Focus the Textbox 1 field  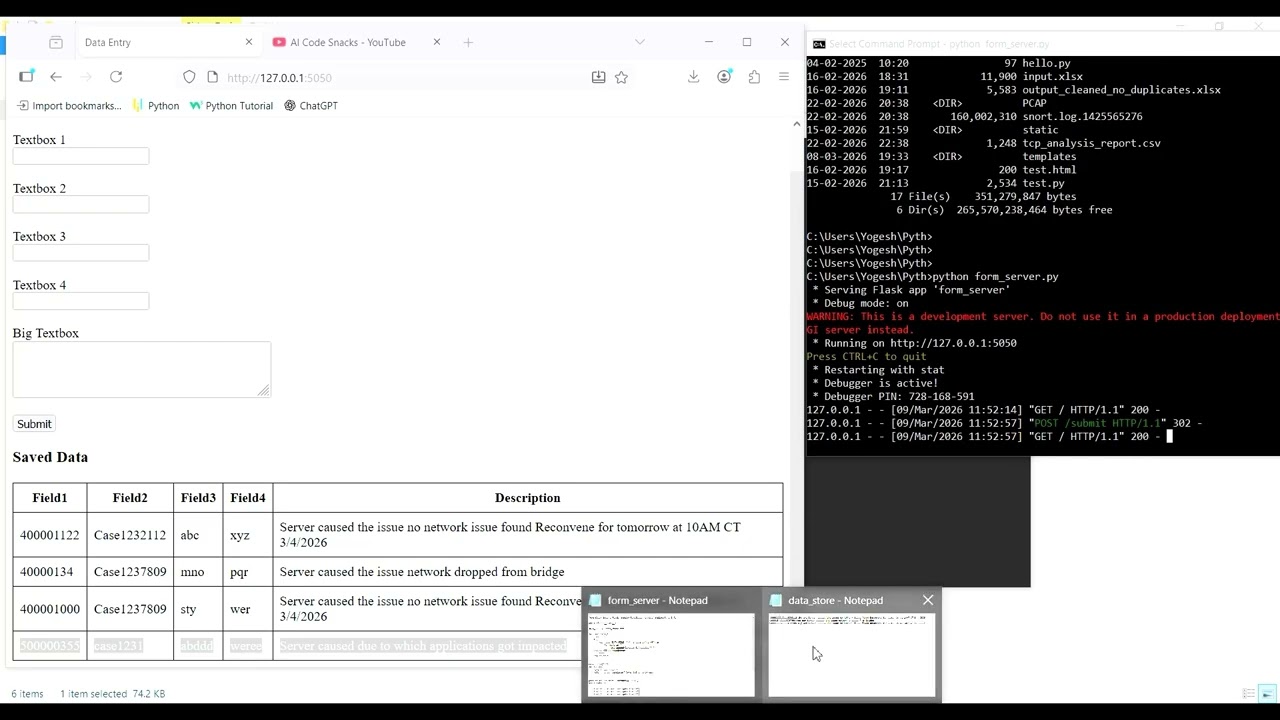click(81, 156)
